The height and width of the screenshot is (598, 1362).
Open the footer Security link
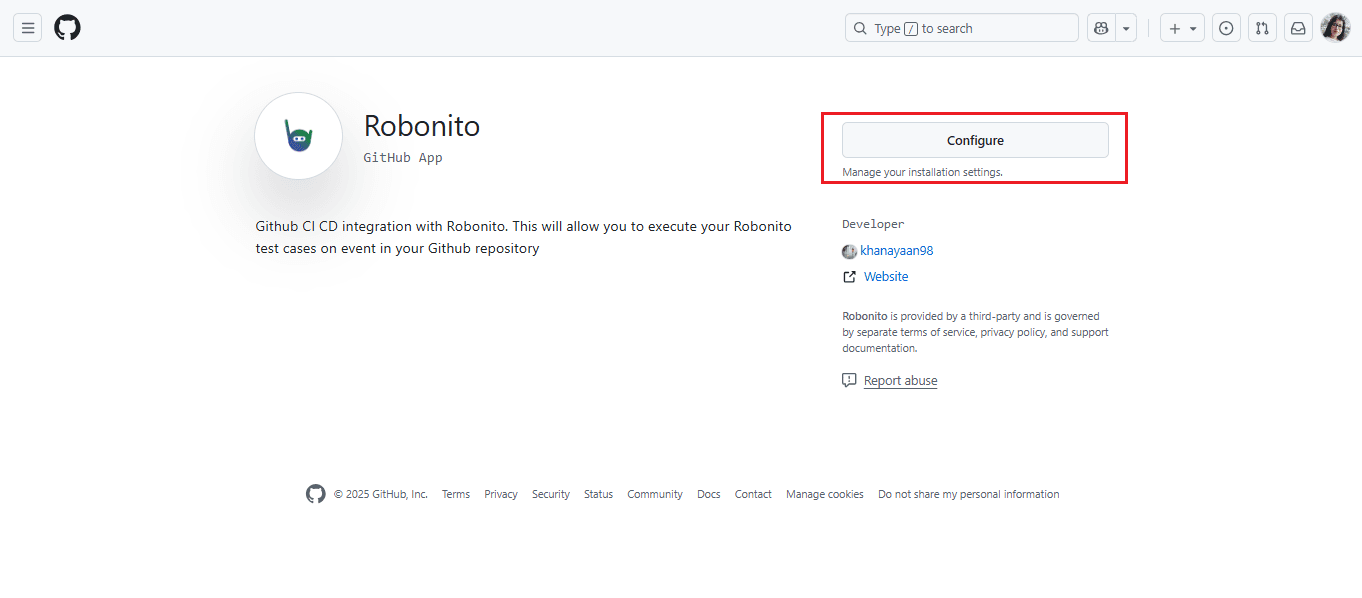click(x=551, y=494)
